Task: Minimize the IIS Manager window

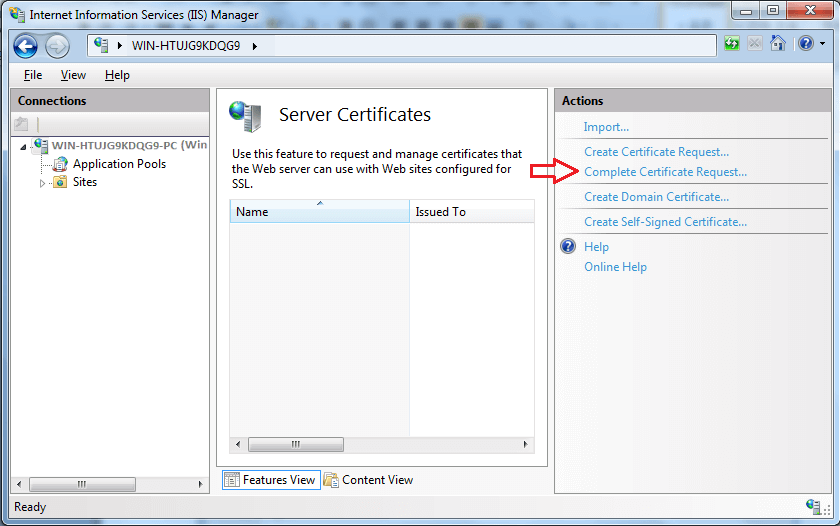Action: pos(746,11)
